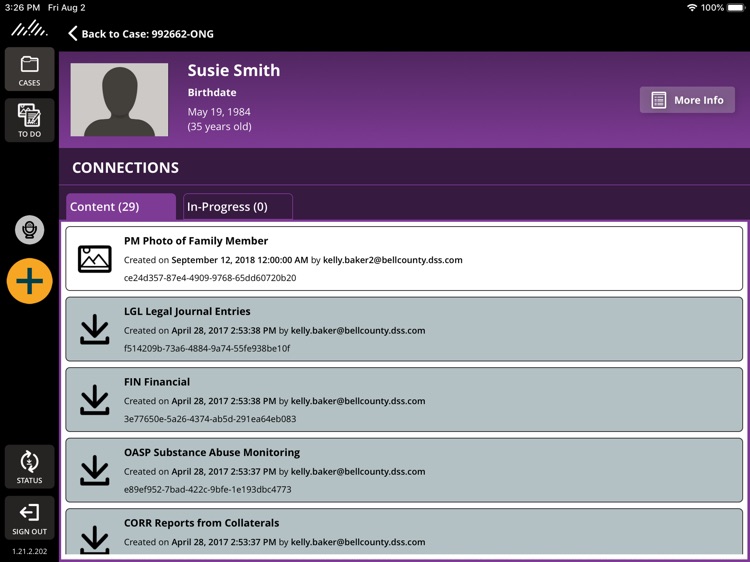The height and width of the screenshot is (562, 750).
Task: Select the OASP Substance Abuse Monitoring title
Action: (x=212, y=452)
